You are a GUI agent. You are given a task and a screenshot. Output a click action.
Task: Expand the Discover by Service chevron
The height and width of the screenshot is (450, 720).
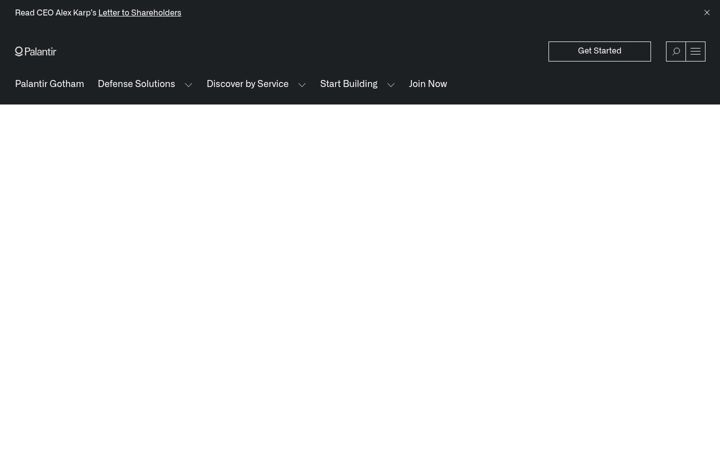point(302,85)
